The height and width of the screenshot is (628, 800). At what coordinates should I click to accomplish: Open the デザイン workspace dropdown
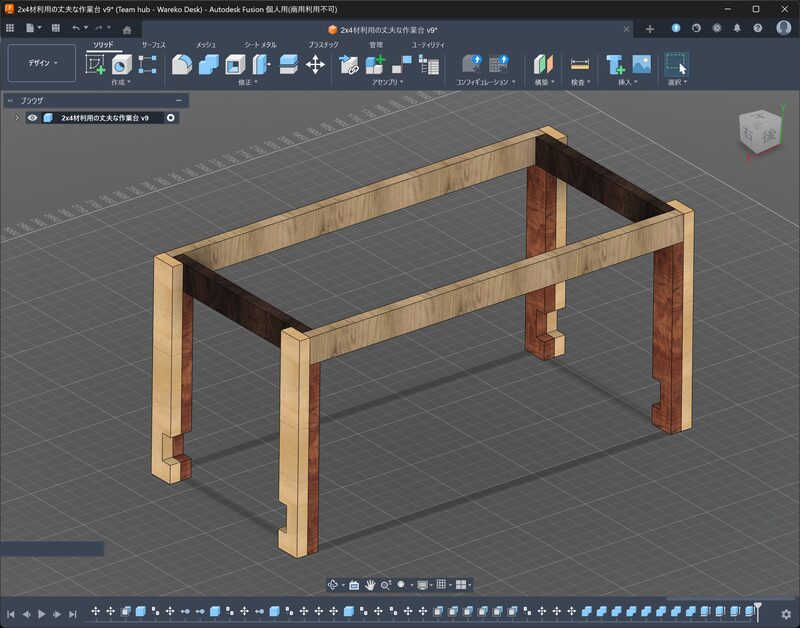42,63
